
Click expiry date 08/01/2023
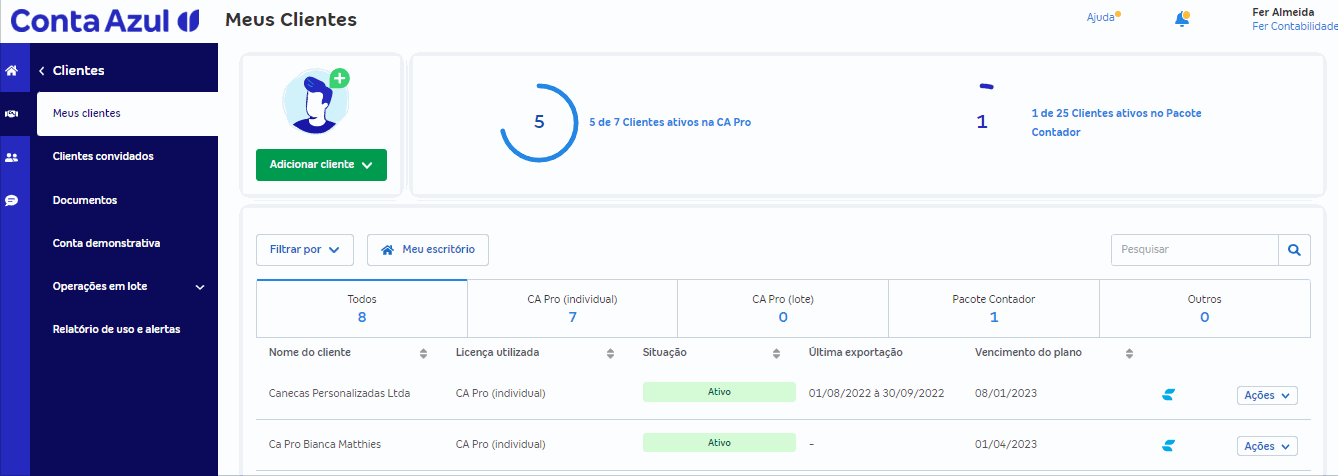[x=1006, y=394]
